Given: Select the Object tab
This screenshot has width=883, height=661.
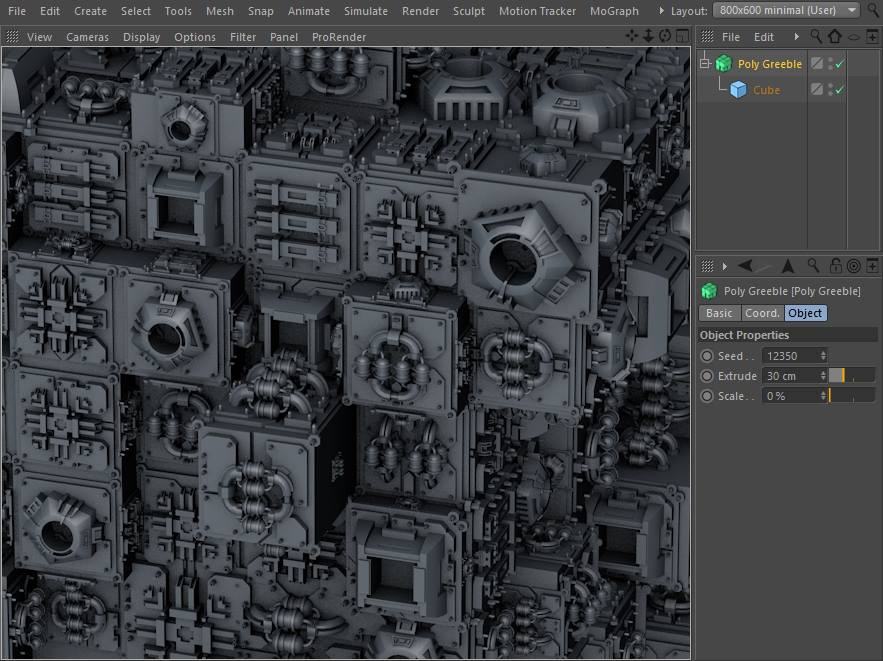Looking at the screenshot, I should click(805, 313).
